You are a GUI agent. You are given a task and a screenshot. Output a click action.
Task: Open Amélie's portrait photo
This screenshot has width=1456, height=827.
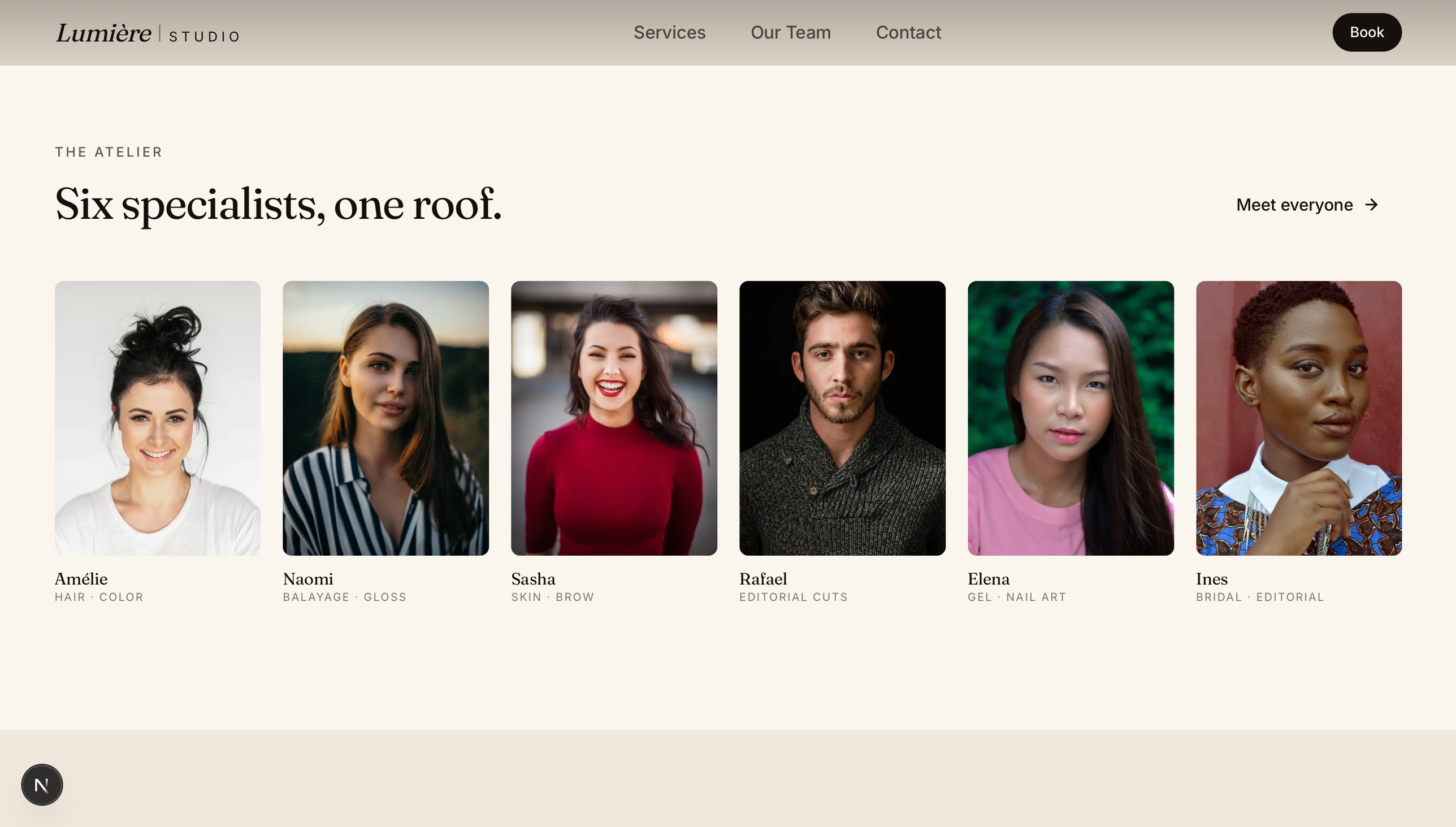pyautogui.click(x=158, y=418)
